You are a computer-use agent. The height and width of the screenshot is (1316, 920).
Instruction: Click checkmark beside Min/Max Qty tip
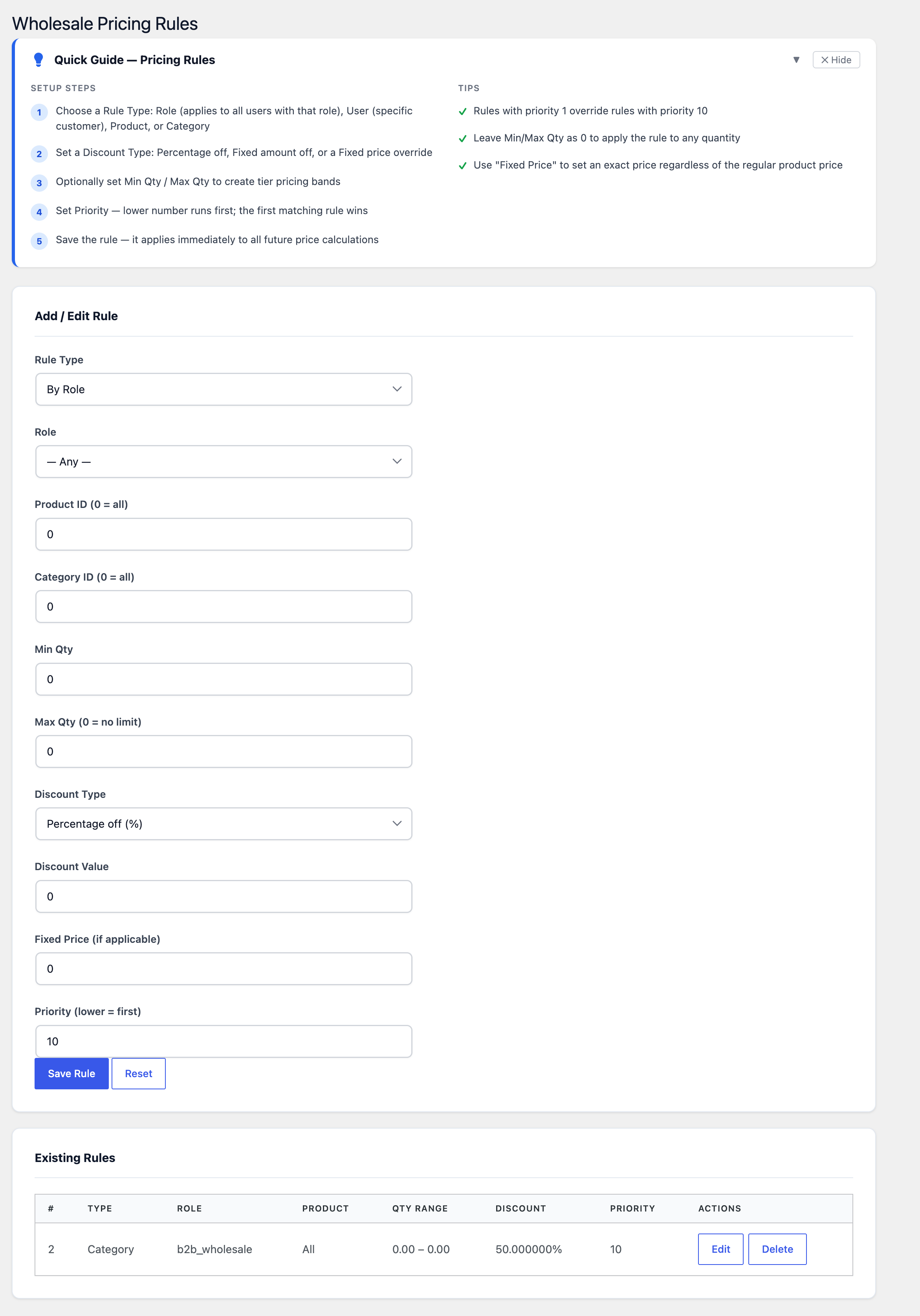[x=463, y=139]
